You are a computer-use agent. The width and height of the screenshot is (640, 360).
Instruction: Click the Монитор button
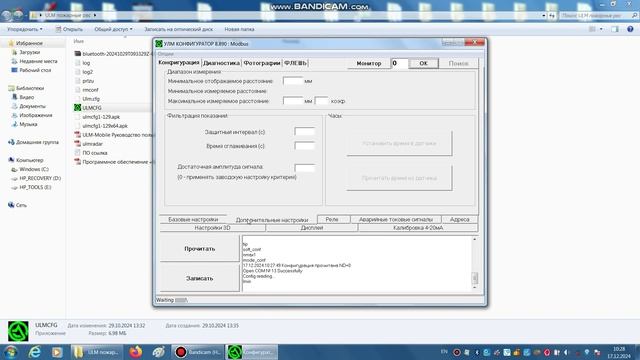pyautogui.click(x=369, y=63)
